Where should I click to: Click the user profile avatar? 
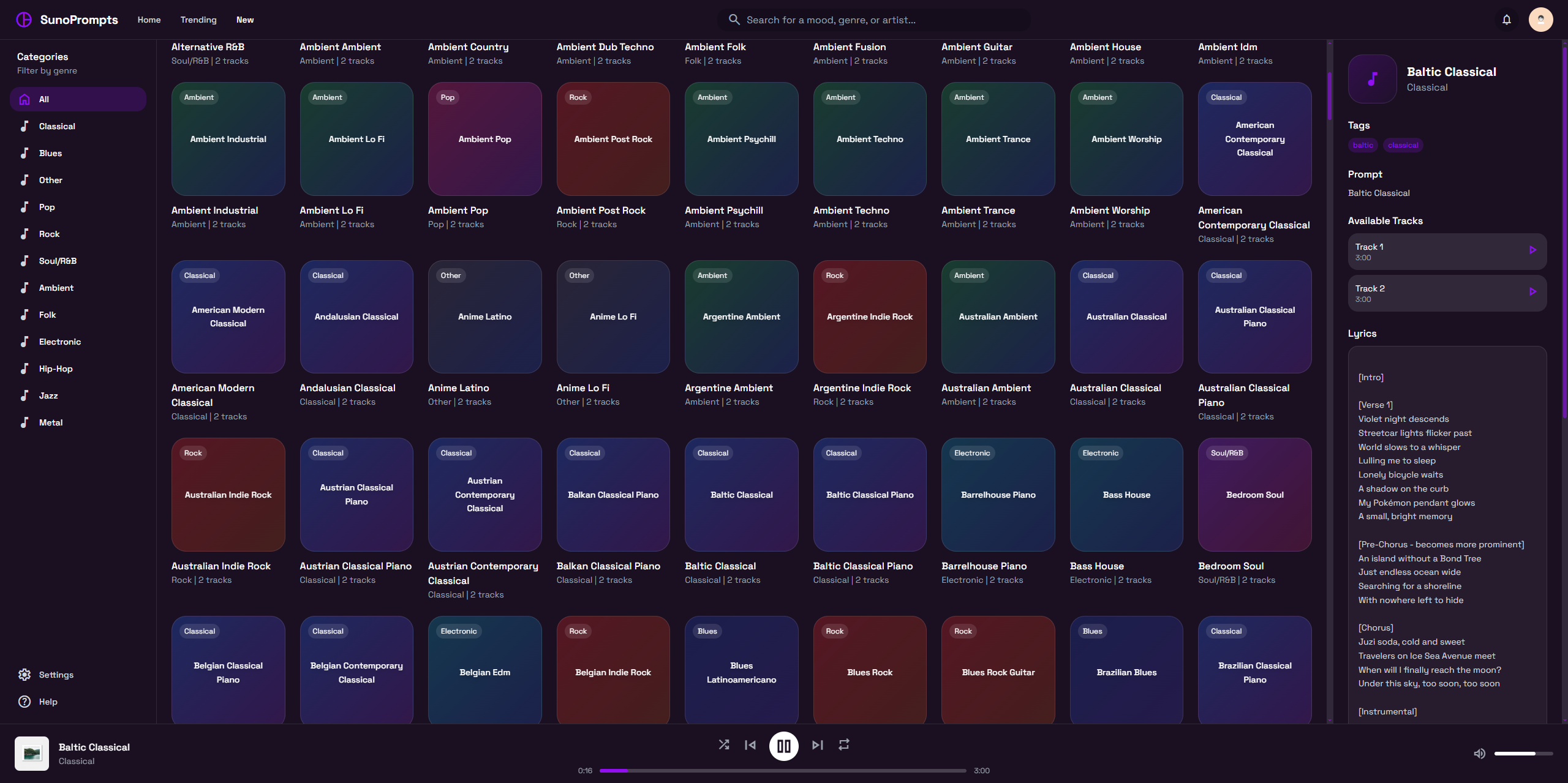(x=1540, y=19)
